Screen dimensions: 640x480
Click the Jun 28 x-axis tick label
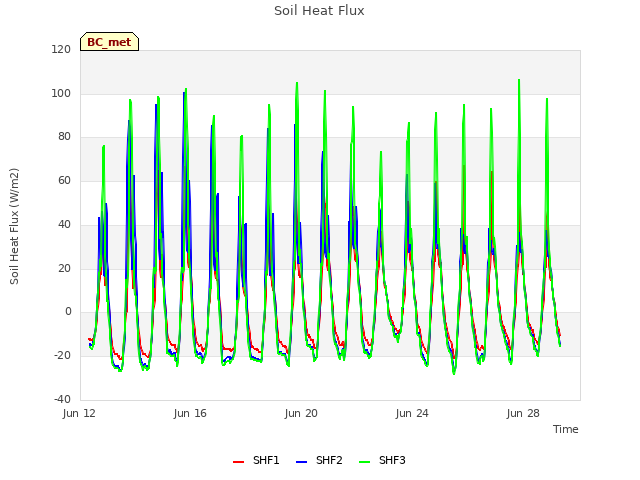click(523, 413)
